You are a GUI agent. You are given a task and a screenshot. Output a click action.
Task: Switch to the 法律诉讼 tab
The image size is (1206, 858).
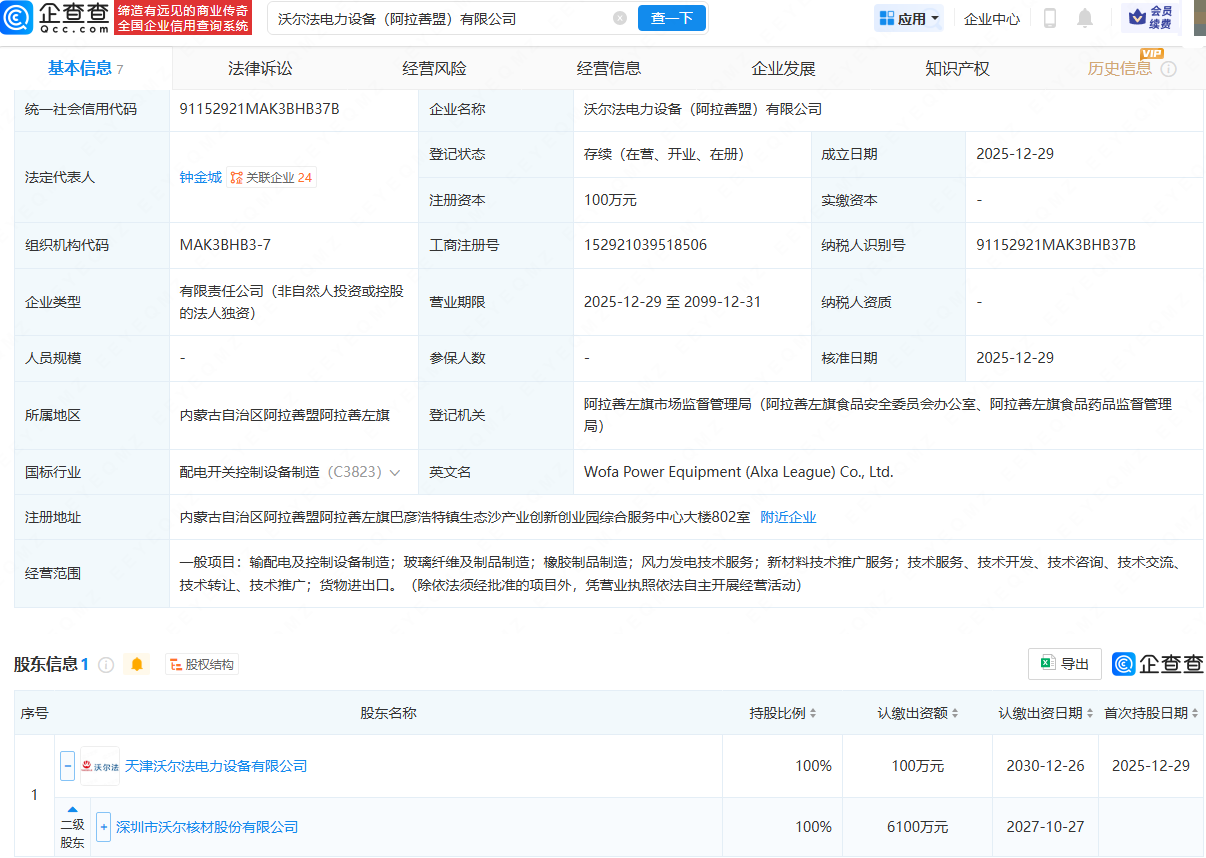coord(260,69)
